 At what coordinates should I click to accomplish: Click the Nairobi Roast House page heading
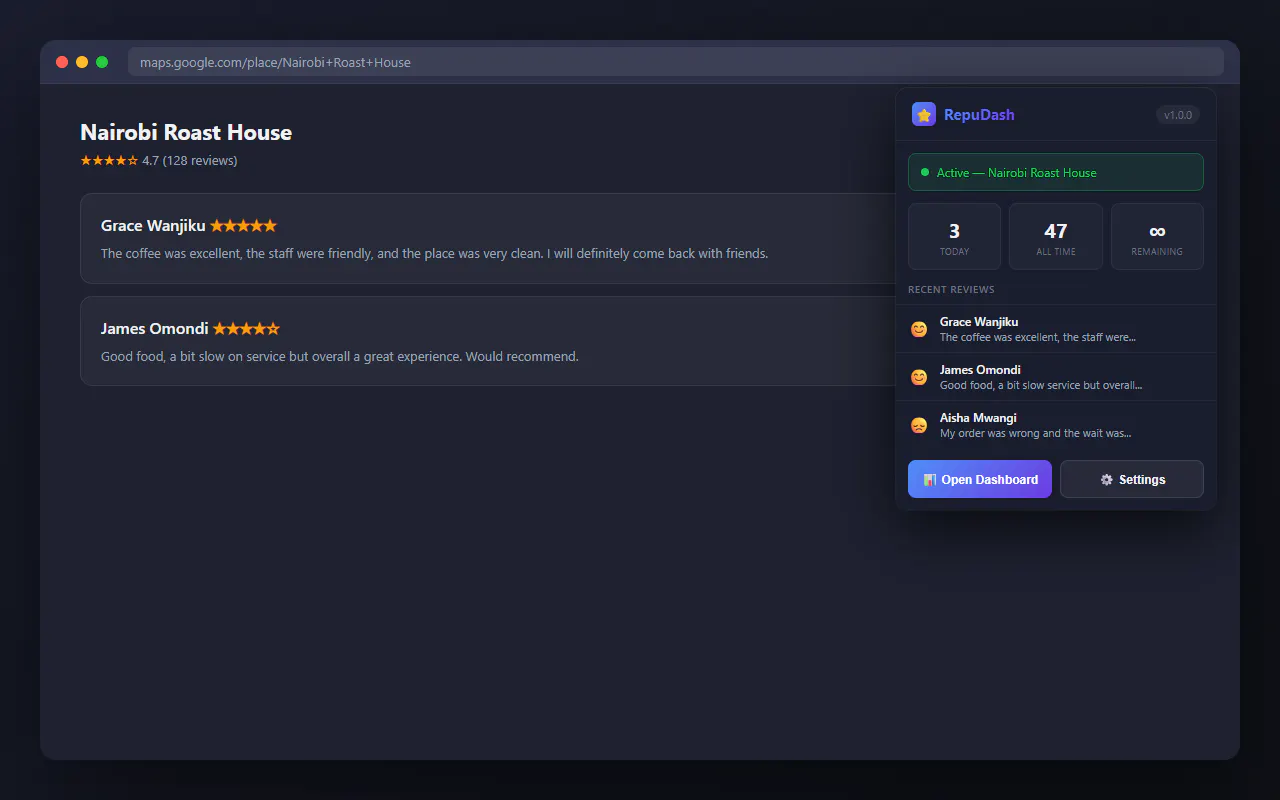pyautogui.click(x=186, y=132)
